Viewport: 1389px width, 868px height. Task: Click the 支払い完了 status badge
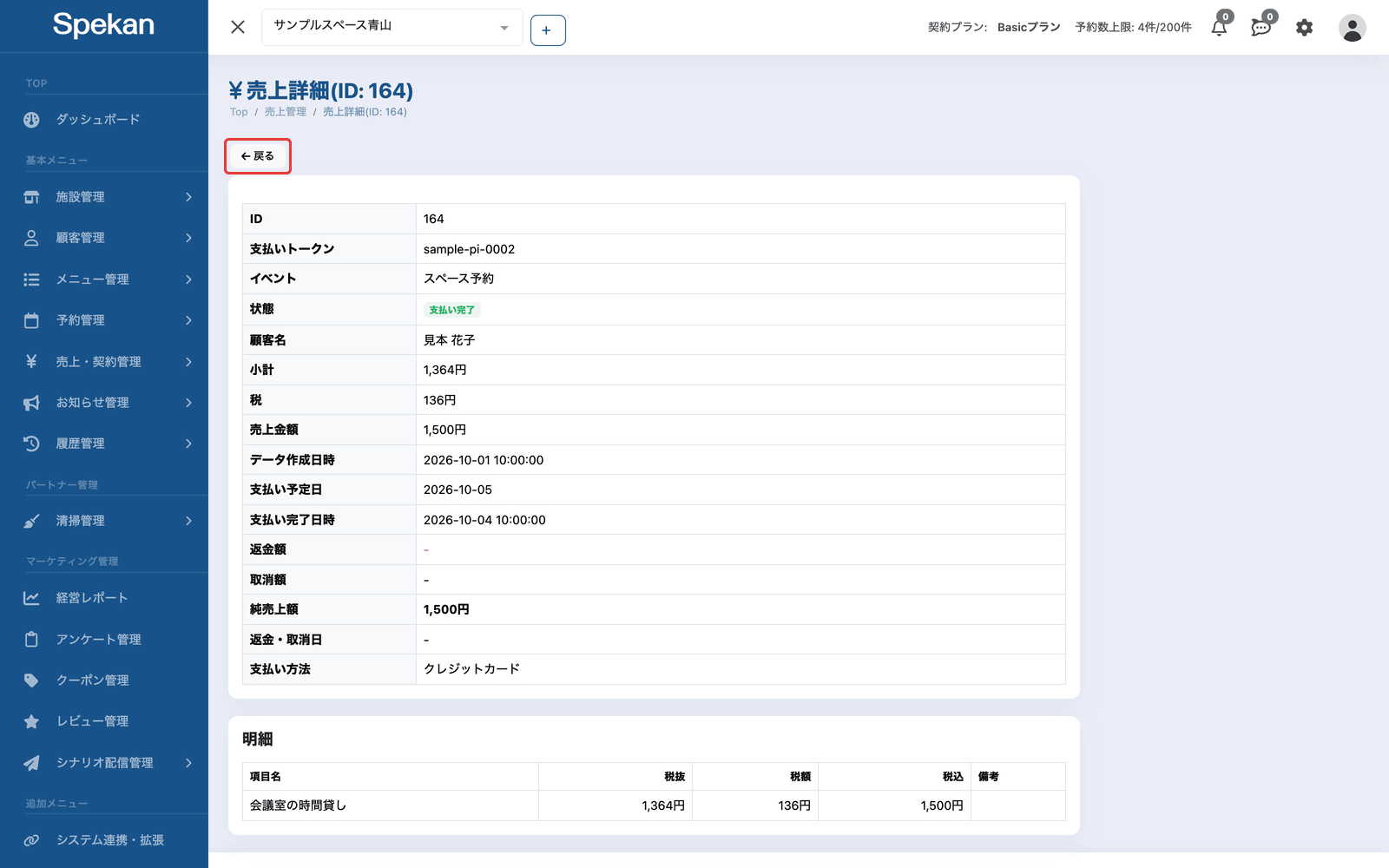(x=452, y=310)
